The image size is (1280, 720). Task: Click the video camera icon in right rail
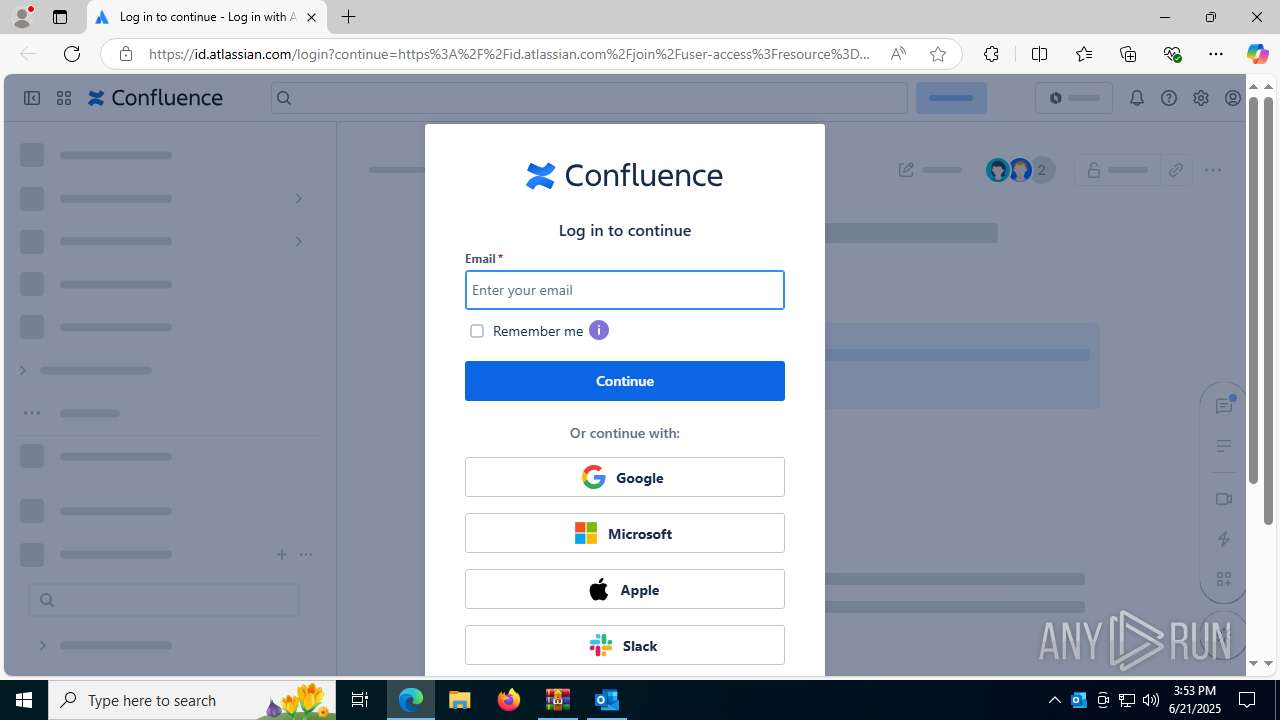1224,499
